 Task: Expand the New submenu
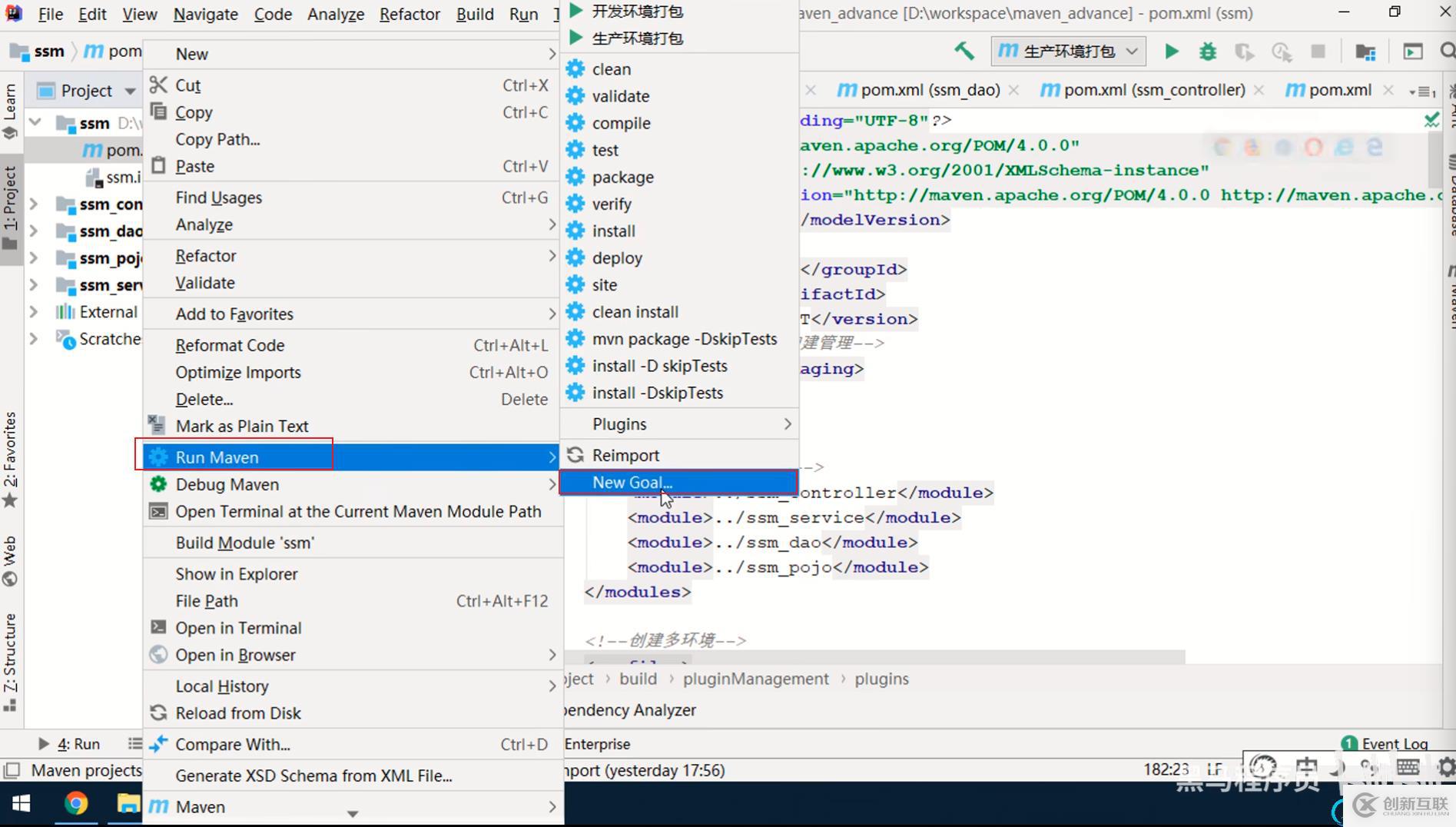[x=353, y=54]
